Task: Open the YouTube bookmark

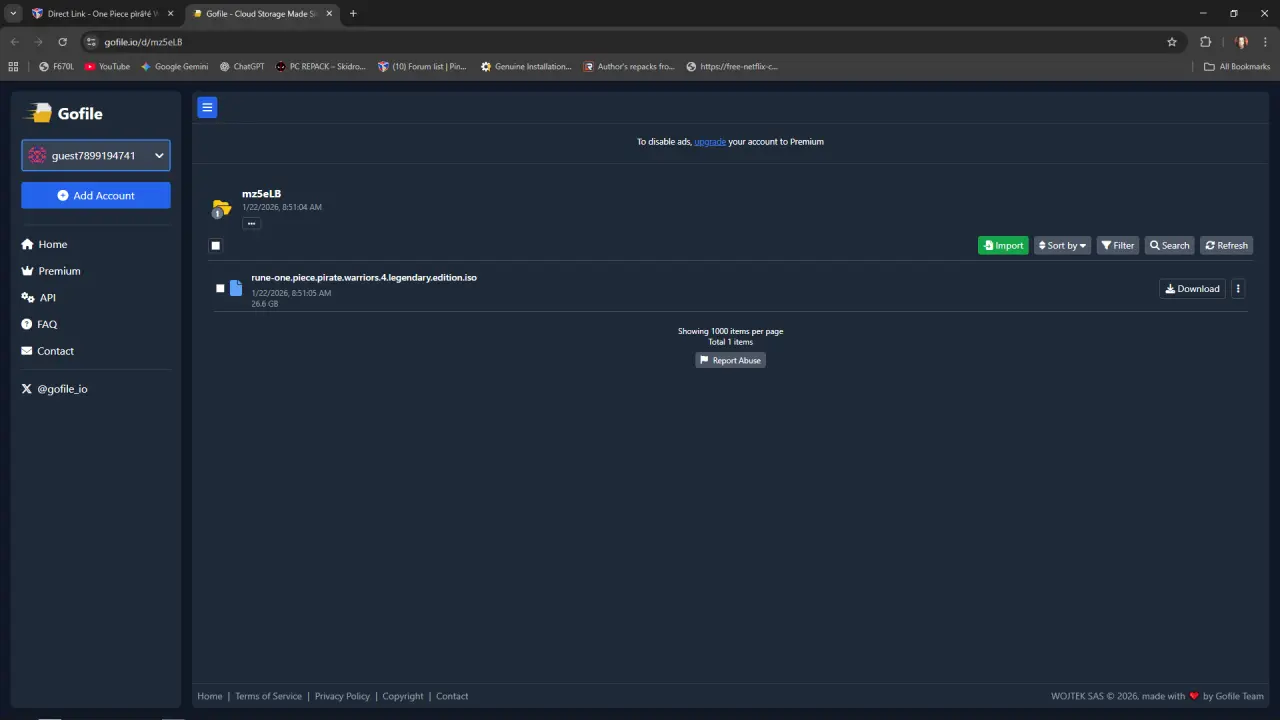Action: [x=107, y=67]
